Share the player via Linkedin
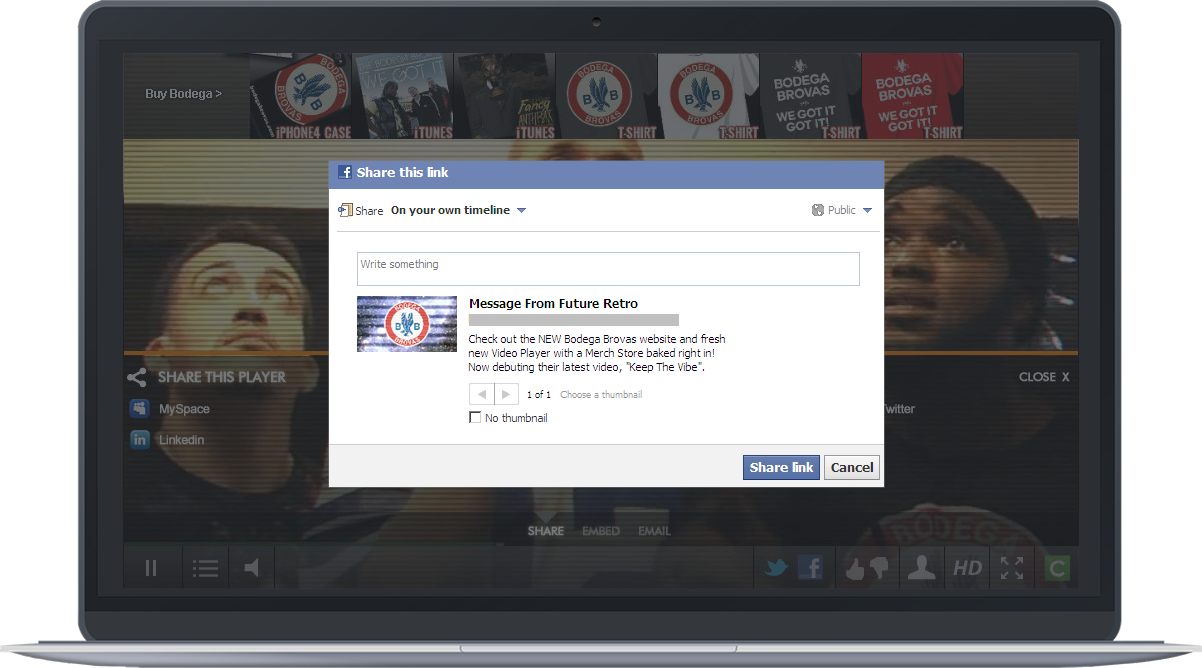This screenshot has width=1202, height=668. (181, 440)
